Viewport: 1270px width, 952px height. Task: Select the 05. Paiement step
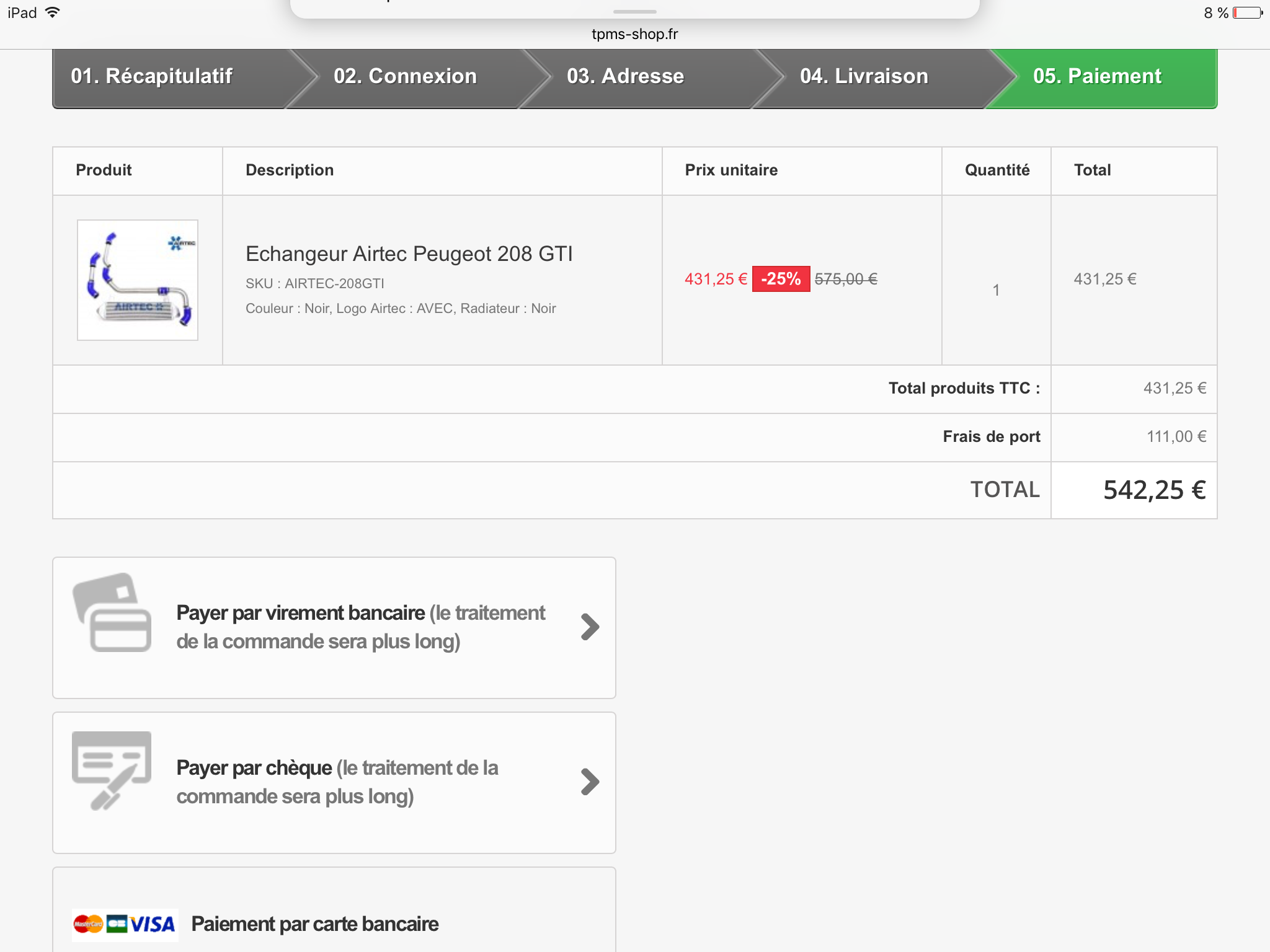tap(1097, 76)
